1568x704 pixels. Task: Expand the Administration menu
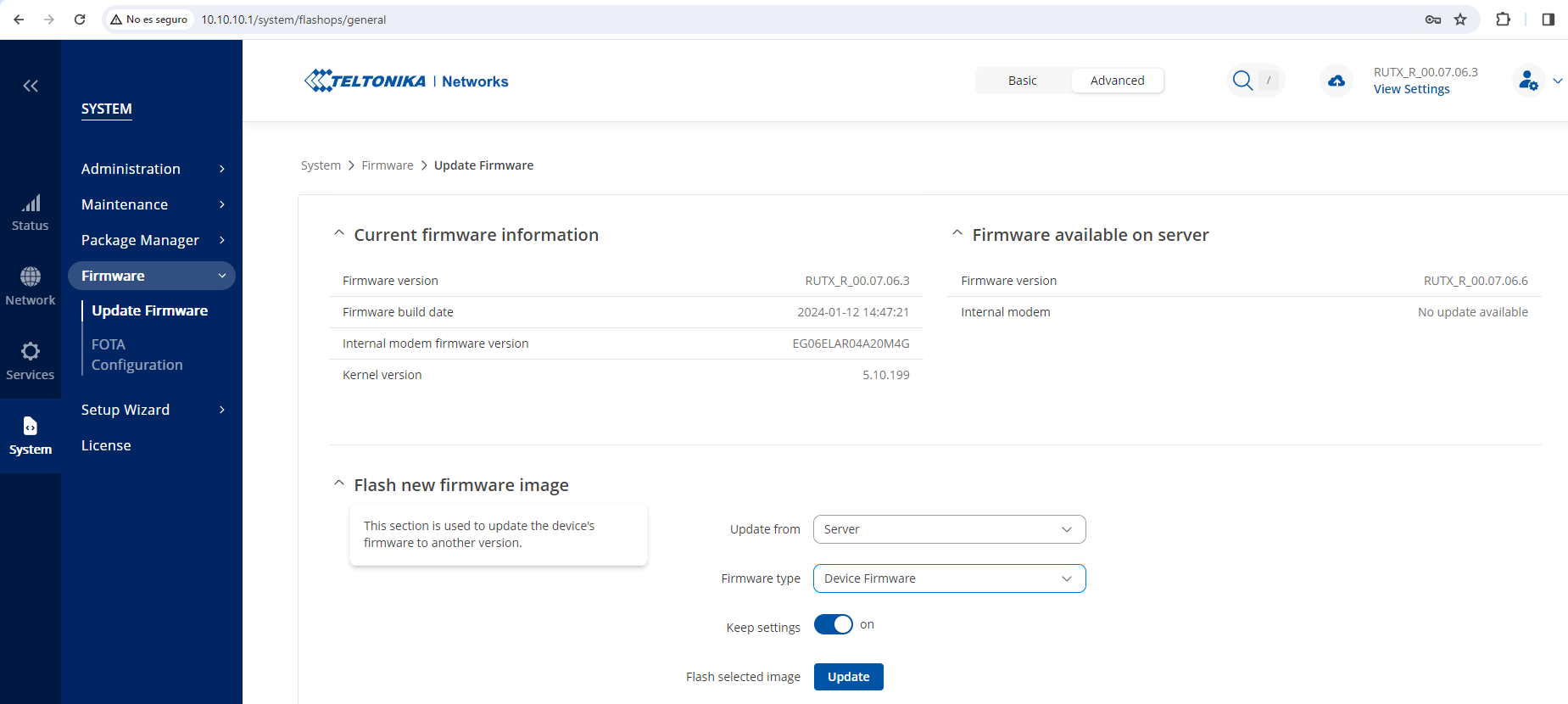tap(151, 169)
